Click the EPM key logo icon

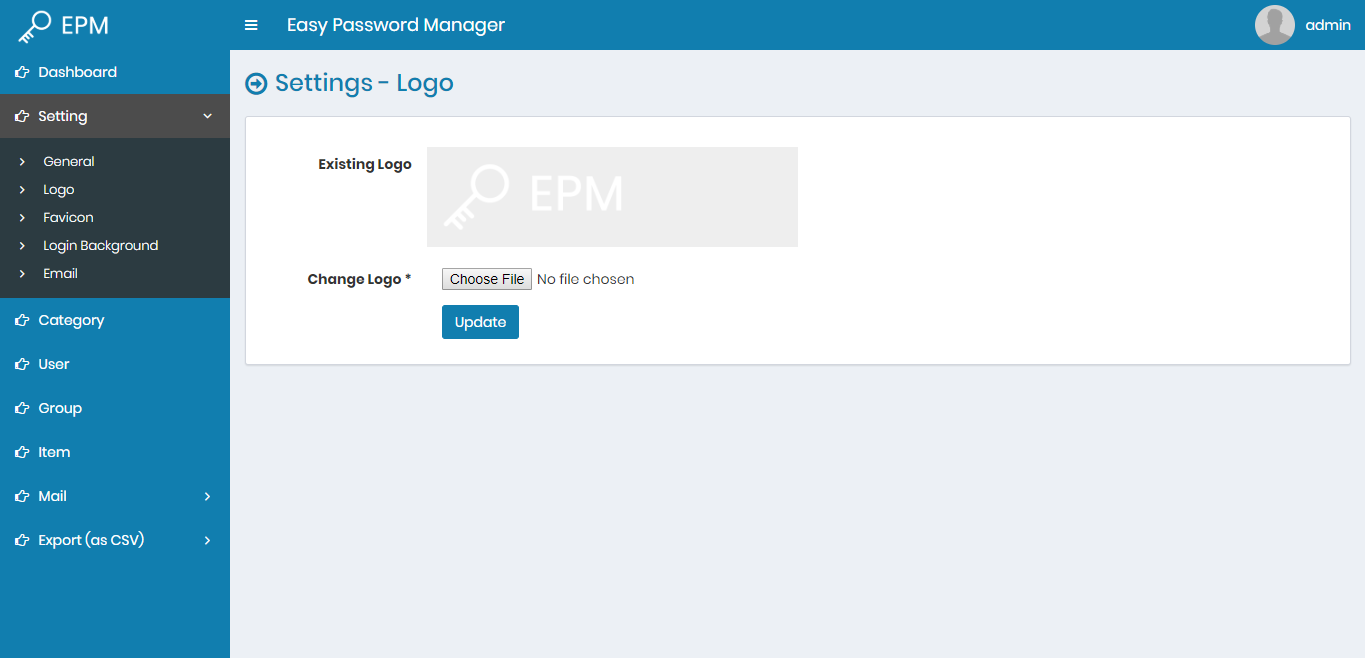(33, 24)
